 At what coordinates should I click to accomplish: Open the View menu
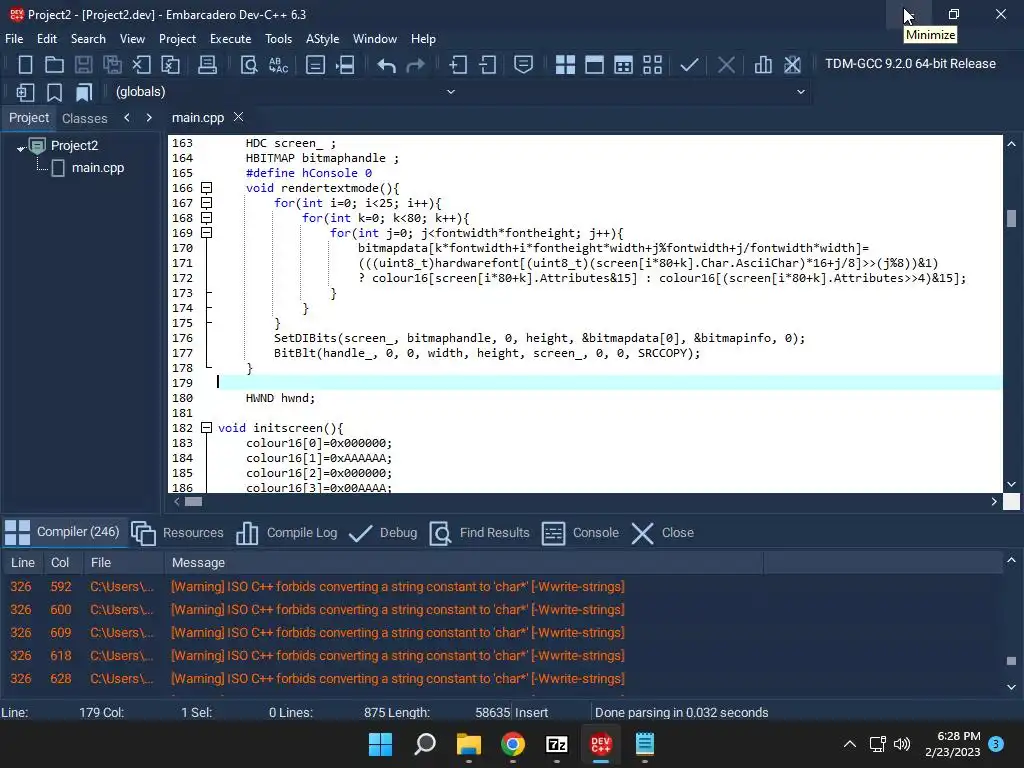pyautogui.click(x=132, y=39)
